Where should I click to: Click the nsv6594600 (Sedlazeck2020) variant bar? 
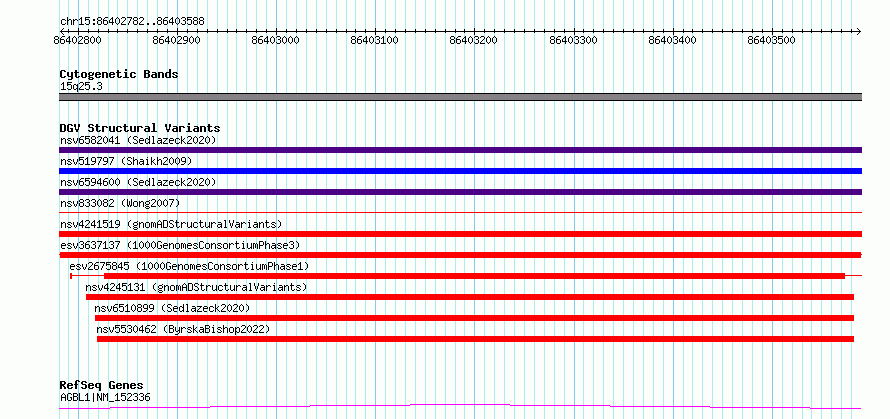pos(460,192)
